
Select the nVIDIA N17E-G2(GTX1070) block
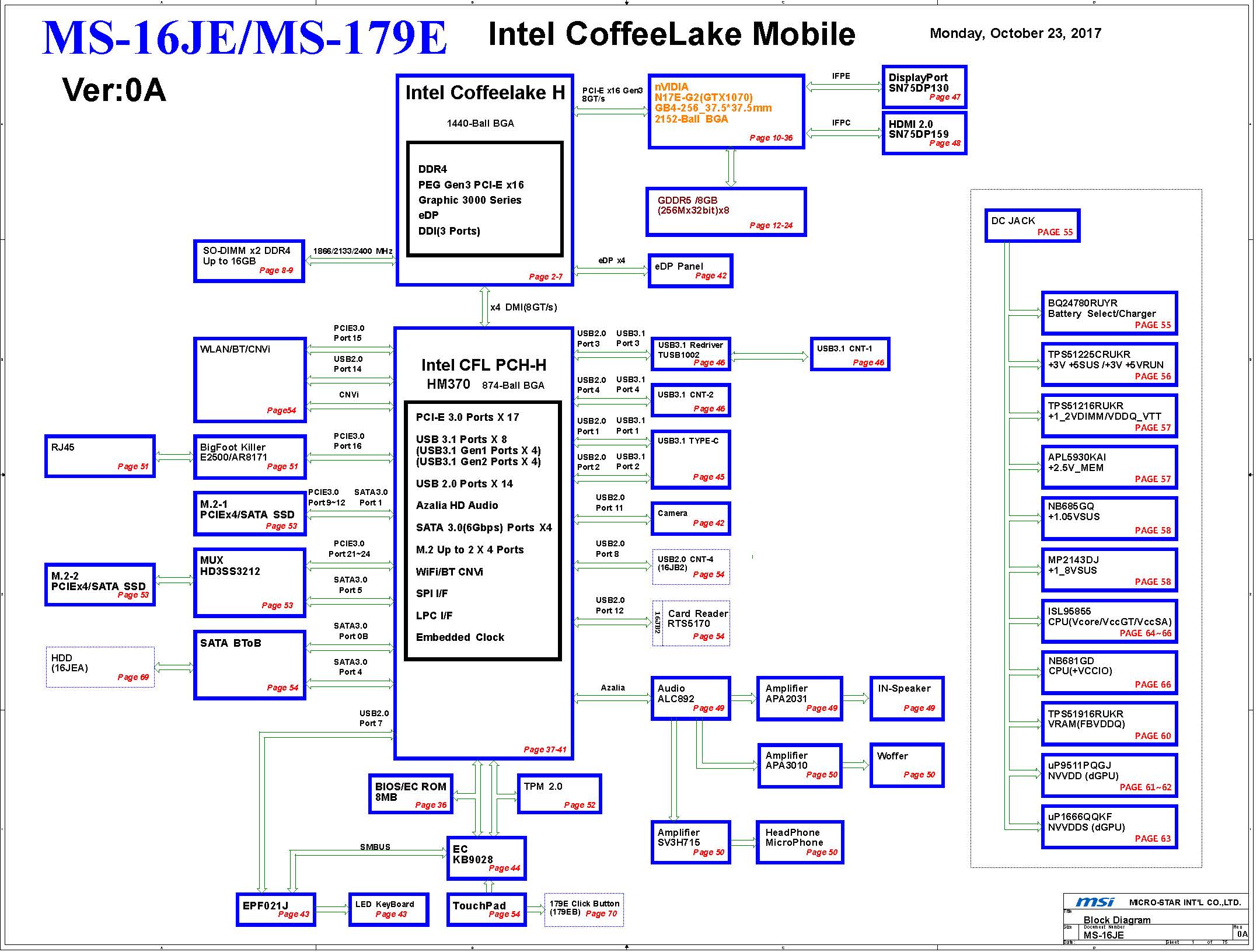pos(727,111)
